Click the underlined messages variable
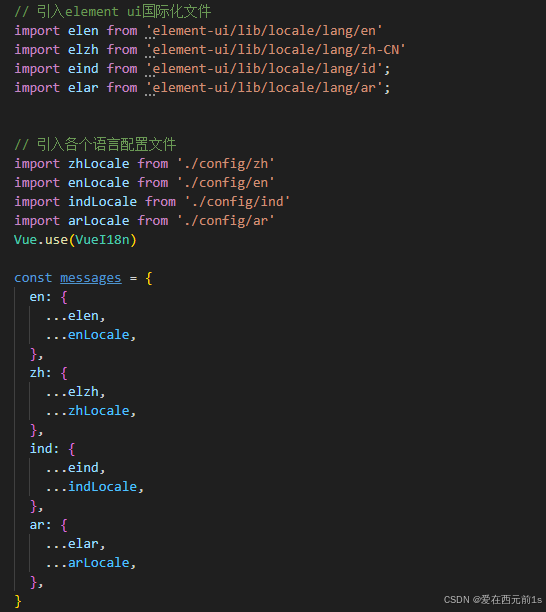This screenshot has height=612, width=546. click(x=91, y=278)
